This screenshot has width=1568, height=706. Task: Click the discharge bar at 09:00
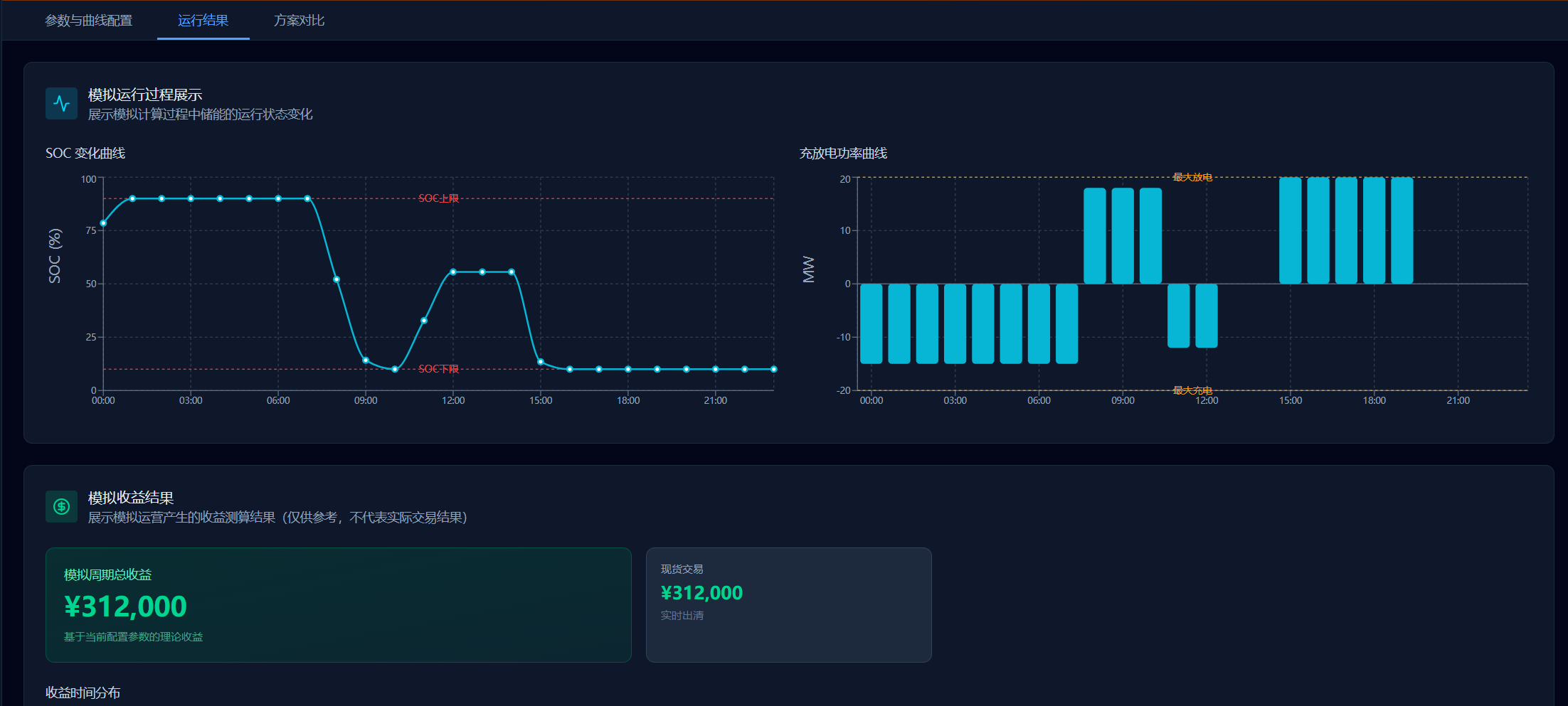coord(1123,235)
